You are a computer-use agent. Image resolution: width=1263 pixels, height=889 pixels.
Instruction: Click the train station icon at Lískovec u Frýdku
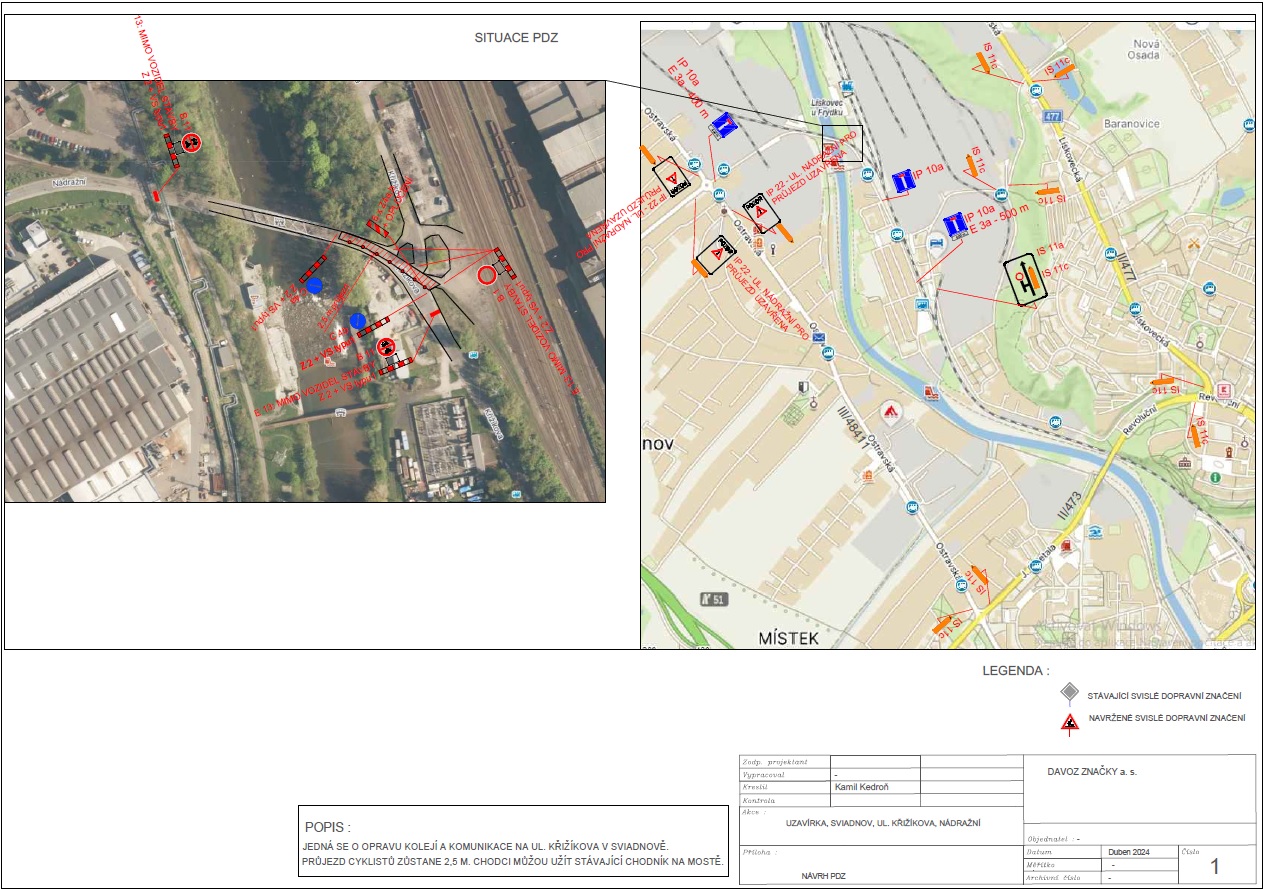(x=848, y=88)
